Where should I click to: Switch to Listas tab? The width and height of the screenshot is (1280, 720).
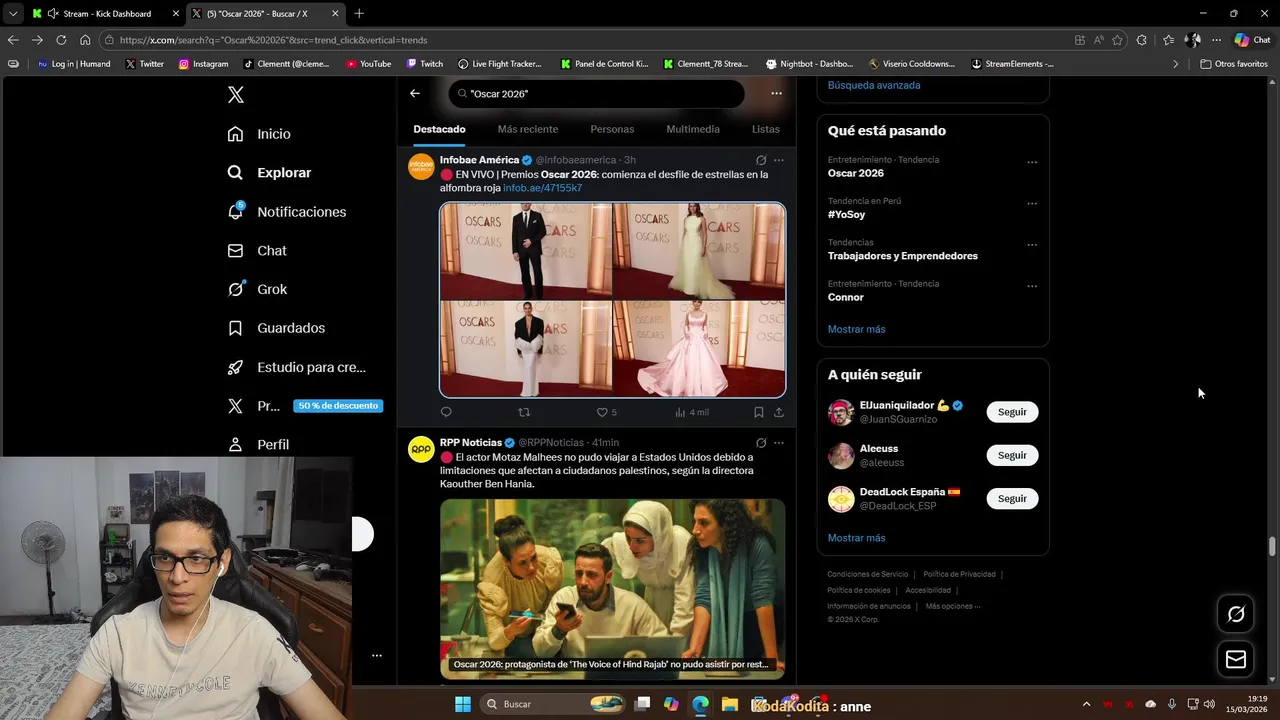(765, 129)
